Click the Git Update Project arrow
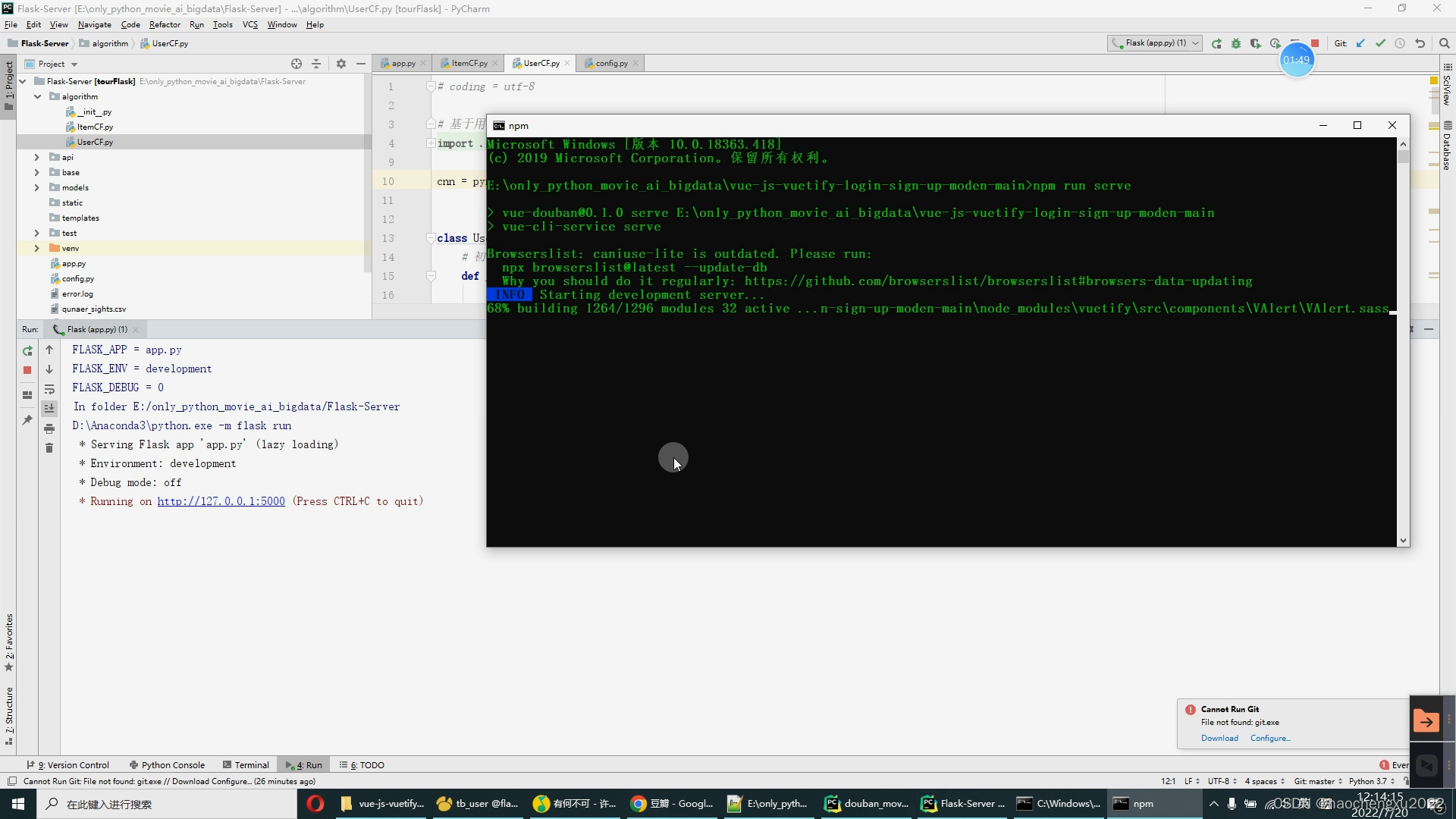Viewport: 1456px width, 819px height. click(x=1360, y=43)
